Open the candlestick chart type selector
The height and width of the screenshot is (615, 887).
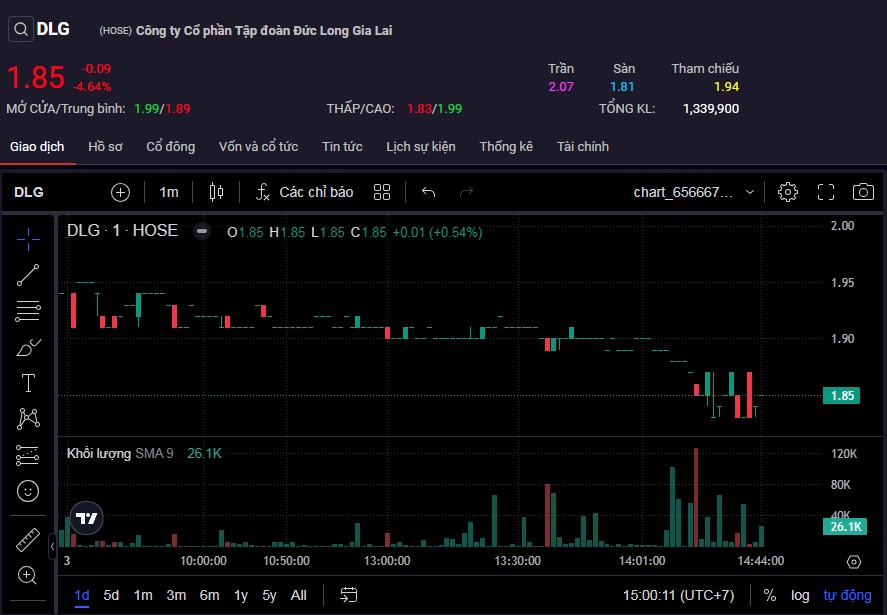(216, 192)
